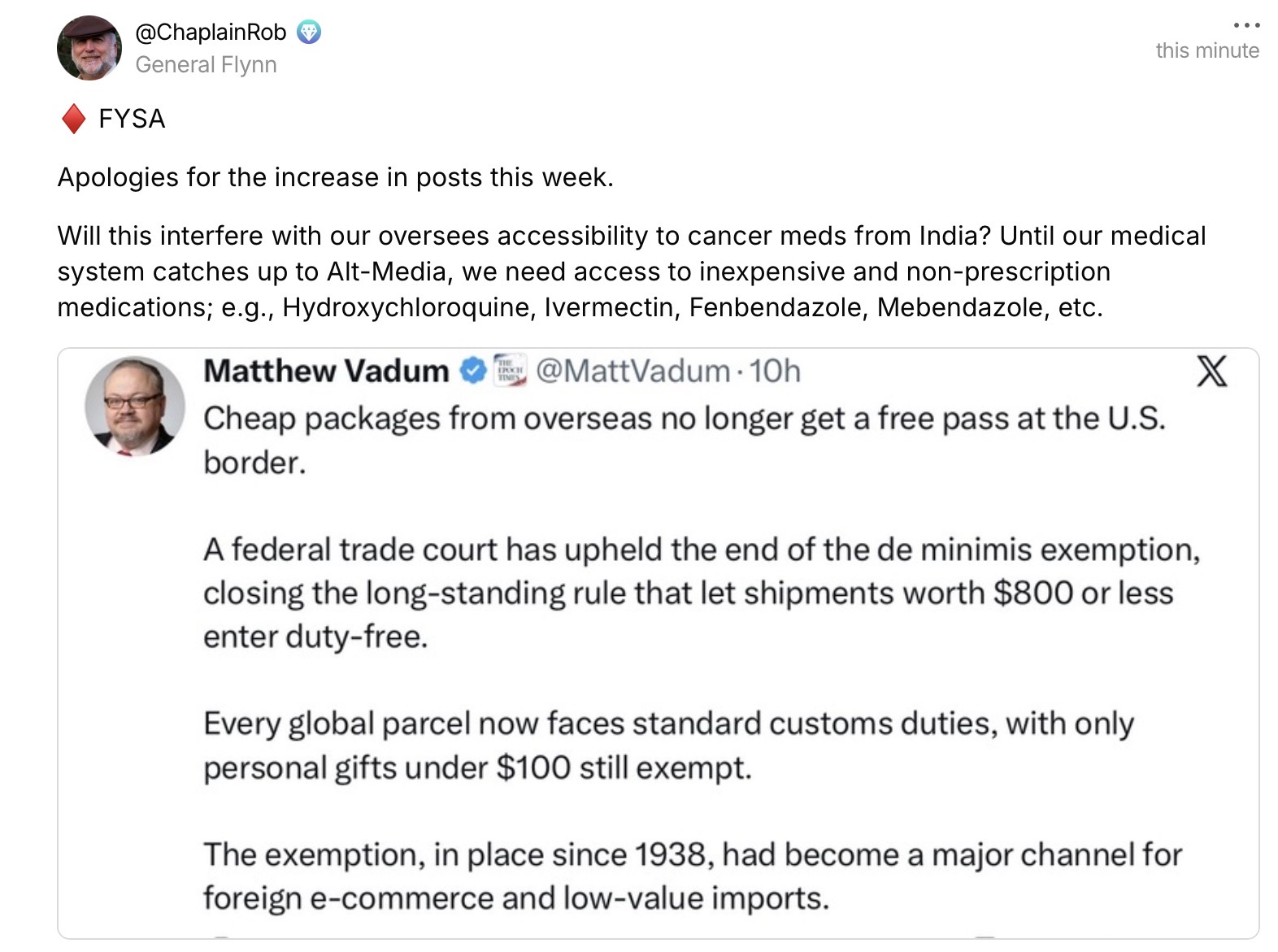Click the 'Apologies for the increase in posts' line
The image size is (1278, 952).
pos(335,177)
